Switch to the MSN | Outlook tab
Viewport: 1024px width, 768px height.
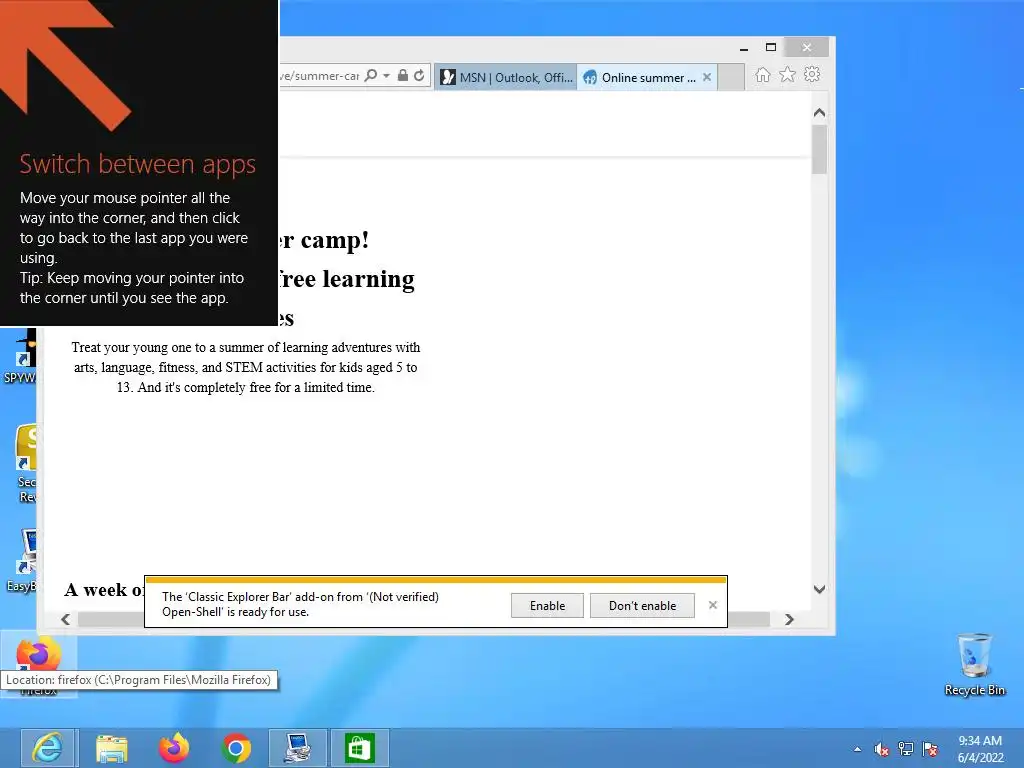pyautogui.click(x=506, y=78)
